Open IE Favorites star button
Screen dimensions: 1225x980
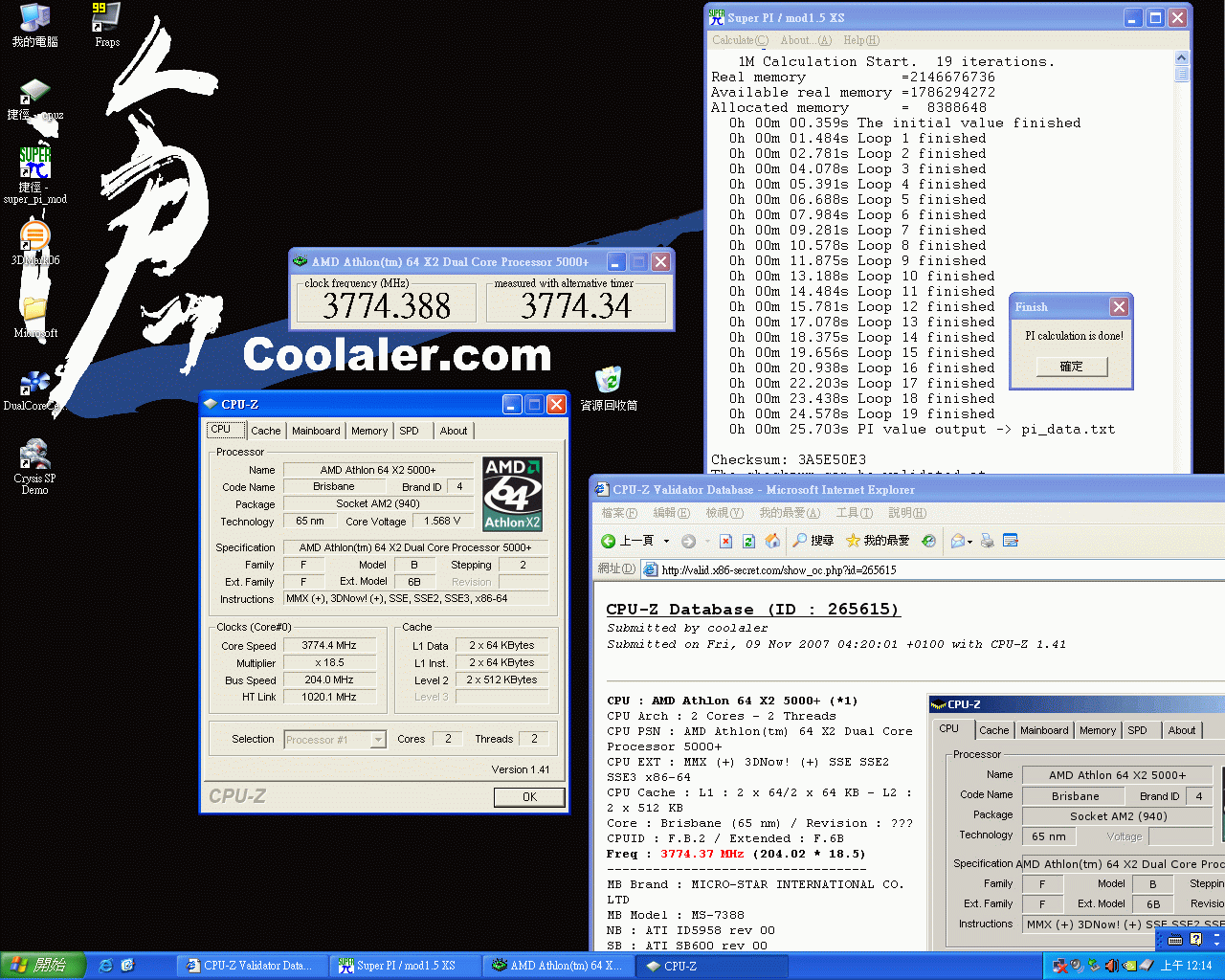click(878, 541)
